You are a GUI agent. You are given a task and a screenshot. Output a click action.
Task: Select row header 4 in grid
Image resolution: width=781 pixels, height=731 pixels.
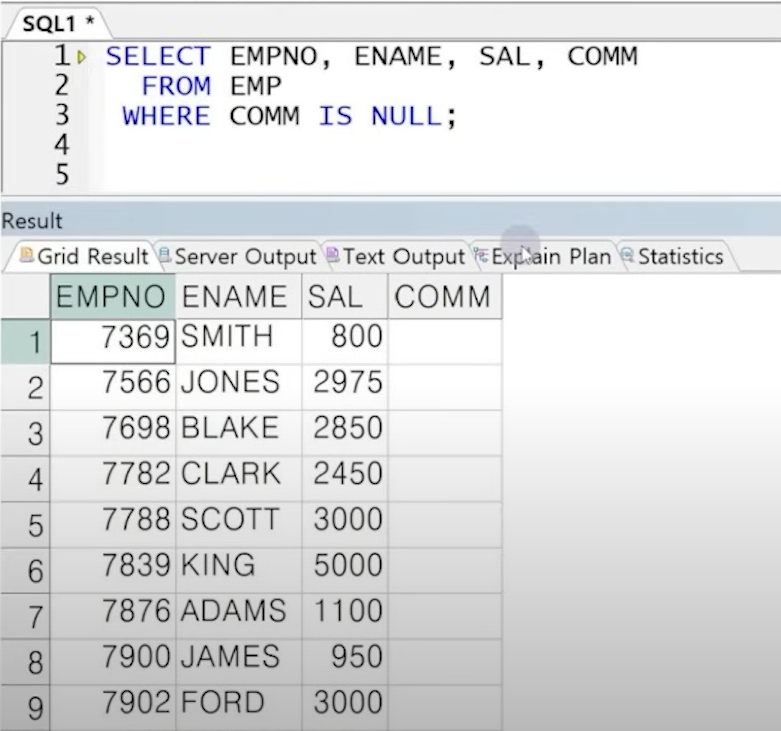coord(25,479)
